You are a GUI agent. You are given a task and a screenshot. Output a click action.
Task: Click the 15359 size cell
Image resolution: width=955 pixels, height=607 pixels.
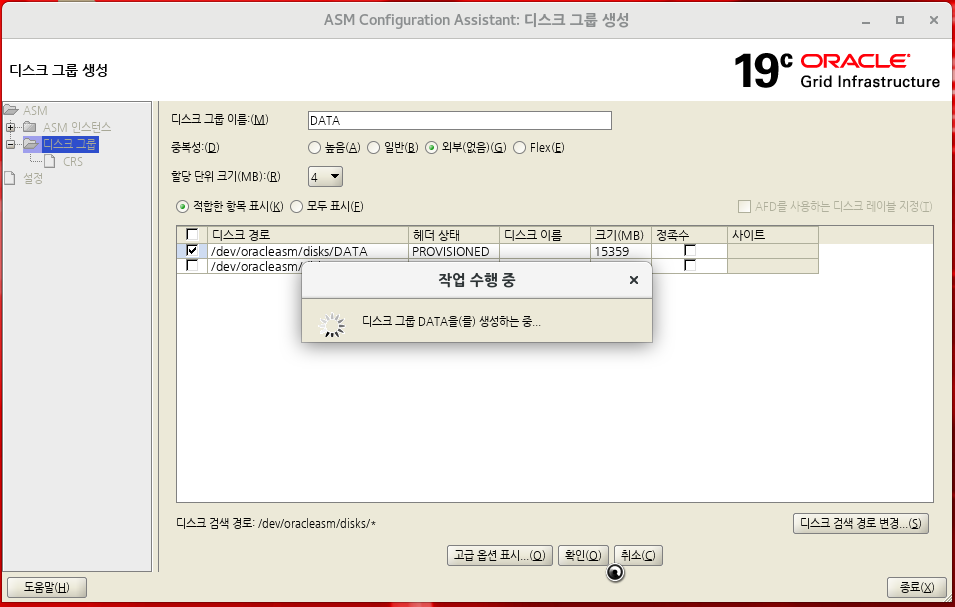point(621,251)
